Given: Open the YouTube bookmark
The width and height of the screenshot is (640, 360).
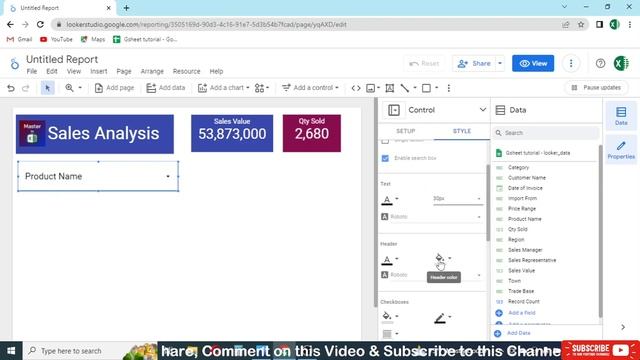Looking at the screenshot, I should click(56, 39).
